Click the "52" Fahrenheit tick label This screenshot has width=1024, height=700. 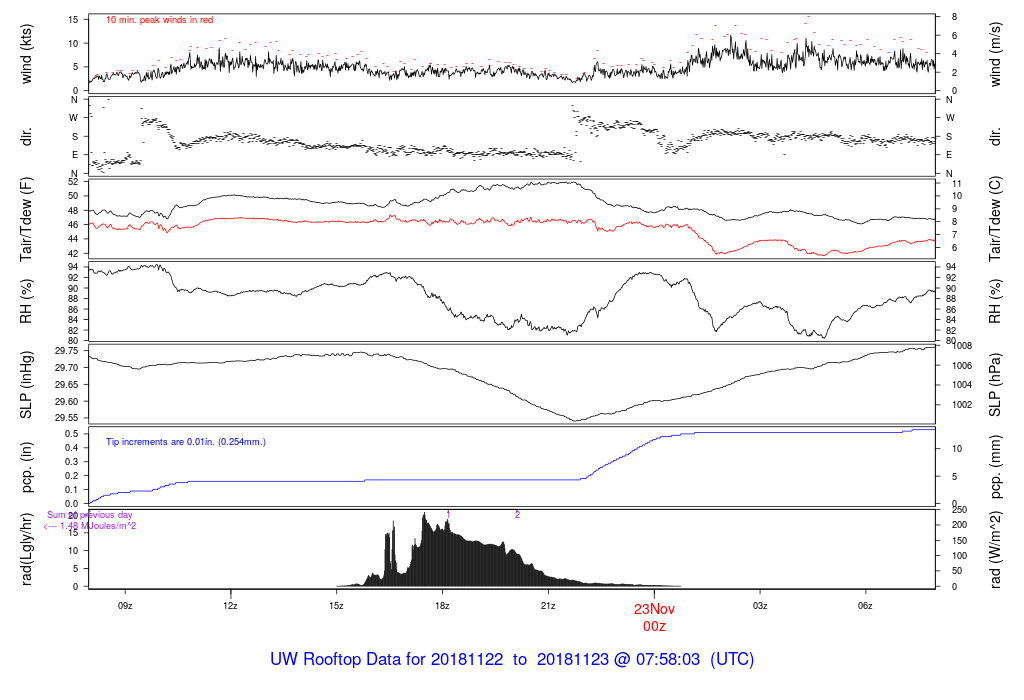(x=73, y=182)
